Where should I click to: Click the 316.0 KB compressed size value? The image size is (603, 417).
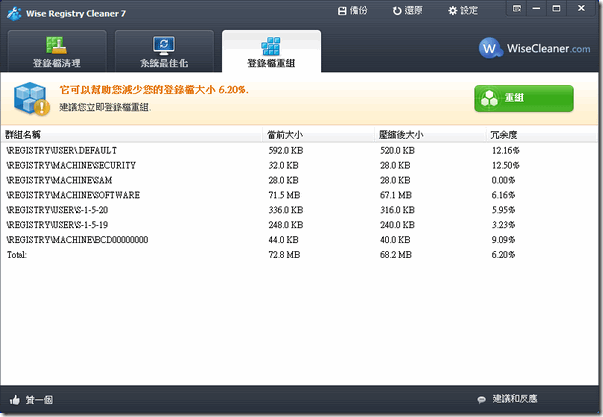coord(397,210)
